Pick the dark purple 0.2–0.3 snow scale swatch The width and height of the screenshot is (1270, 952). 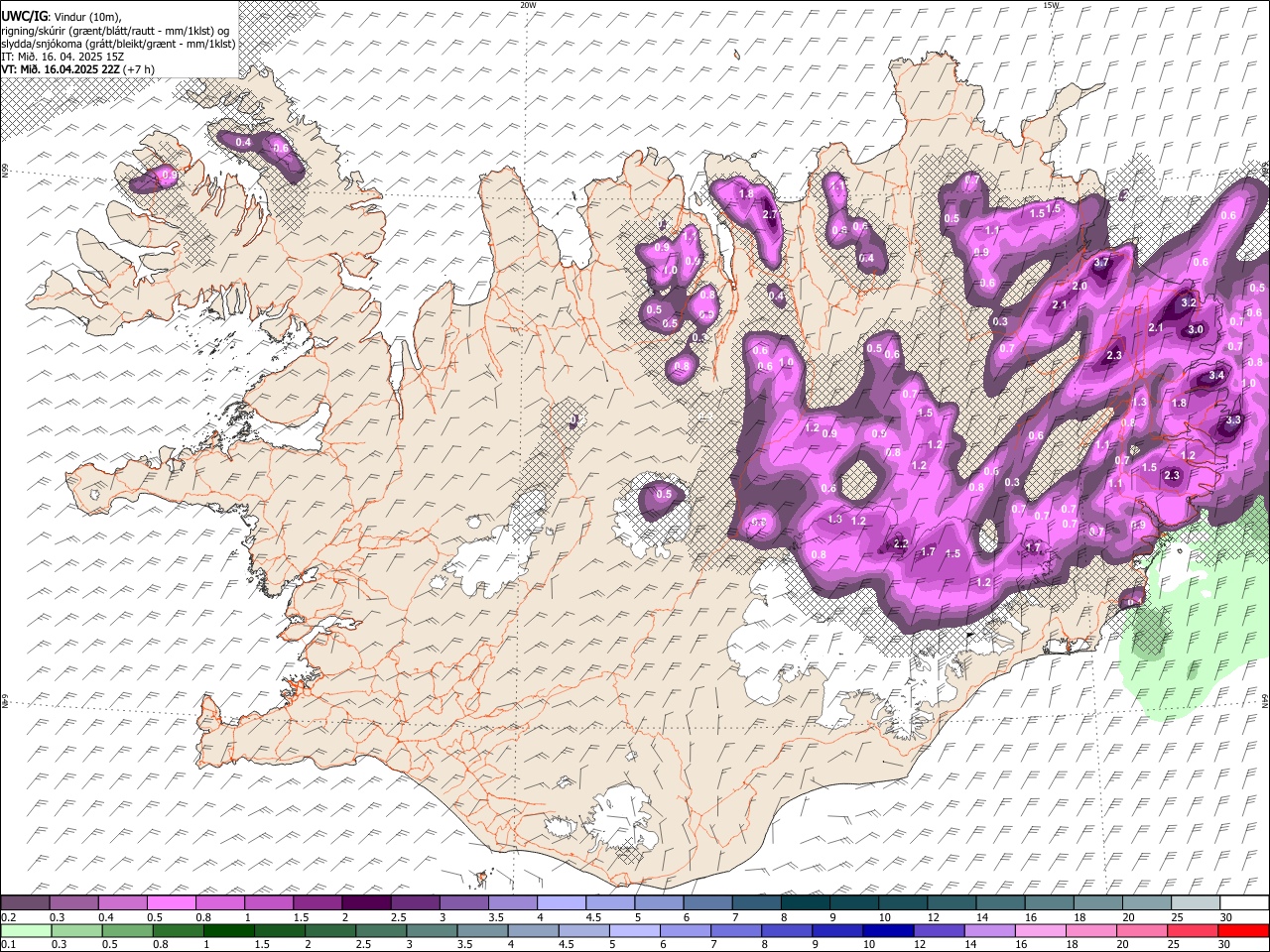(25, 903)
